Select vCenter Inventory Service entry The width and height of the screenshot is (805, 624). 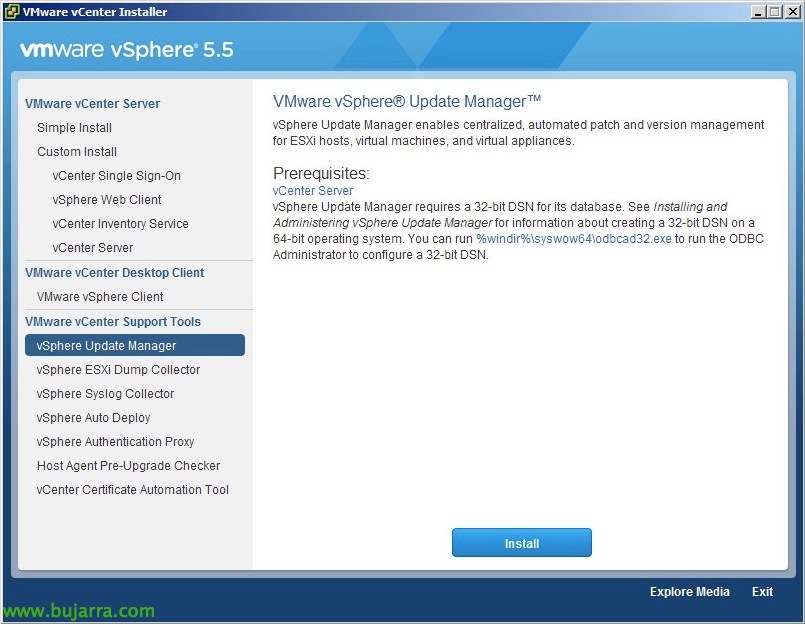(x=120, y=224)
